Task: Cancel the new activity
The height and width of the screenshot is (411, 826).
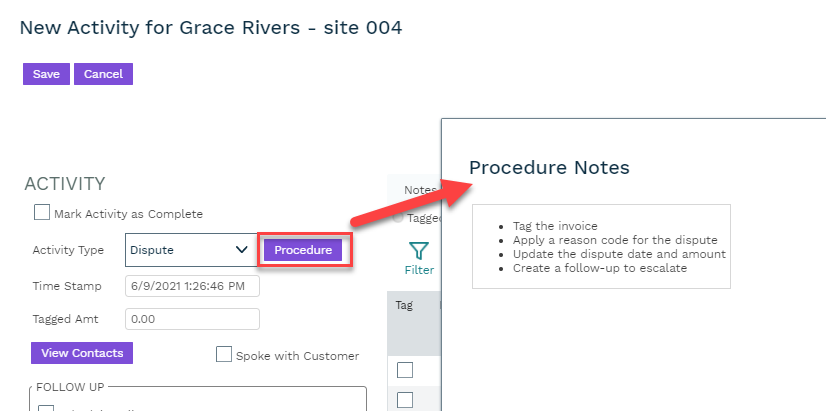Action: pyautogui.click(x=103, y=74)
